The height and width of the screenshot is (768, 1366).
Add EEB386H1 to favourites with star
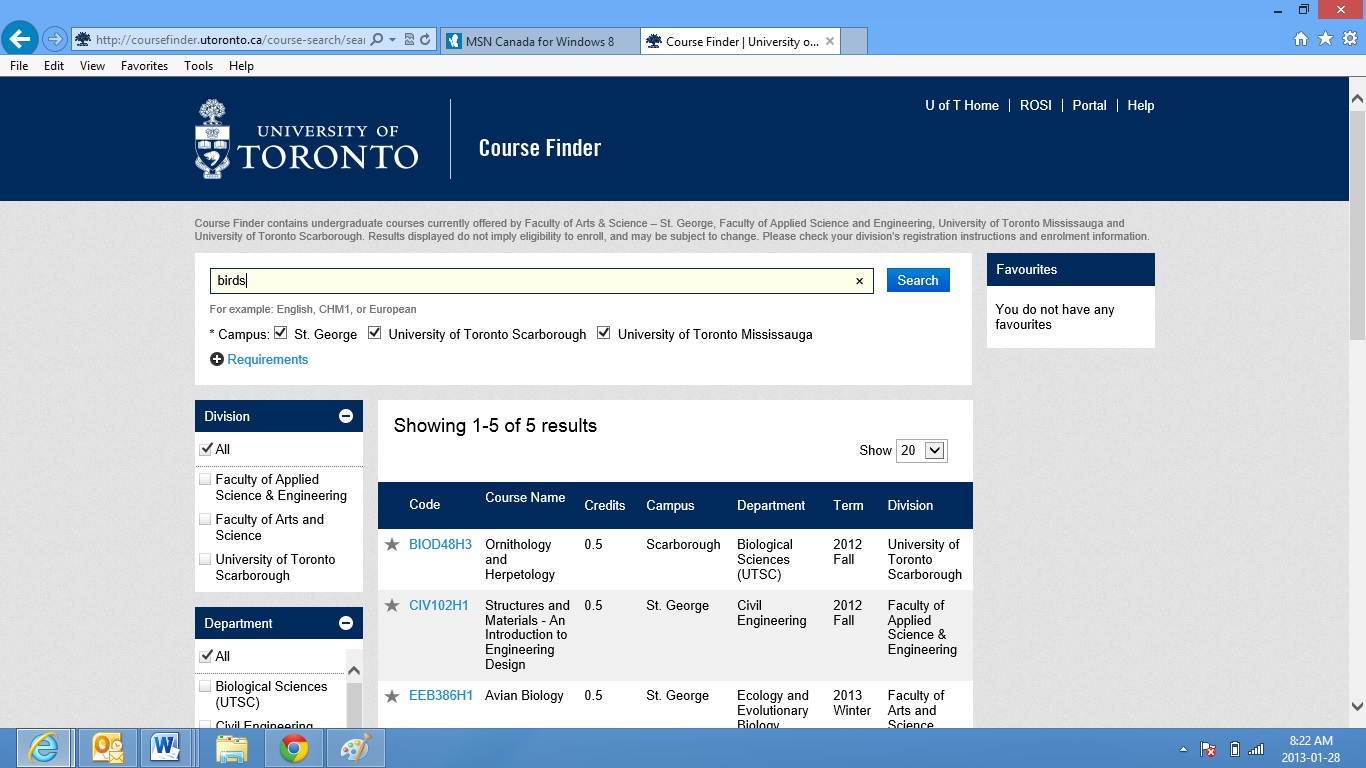pos(392,696)
